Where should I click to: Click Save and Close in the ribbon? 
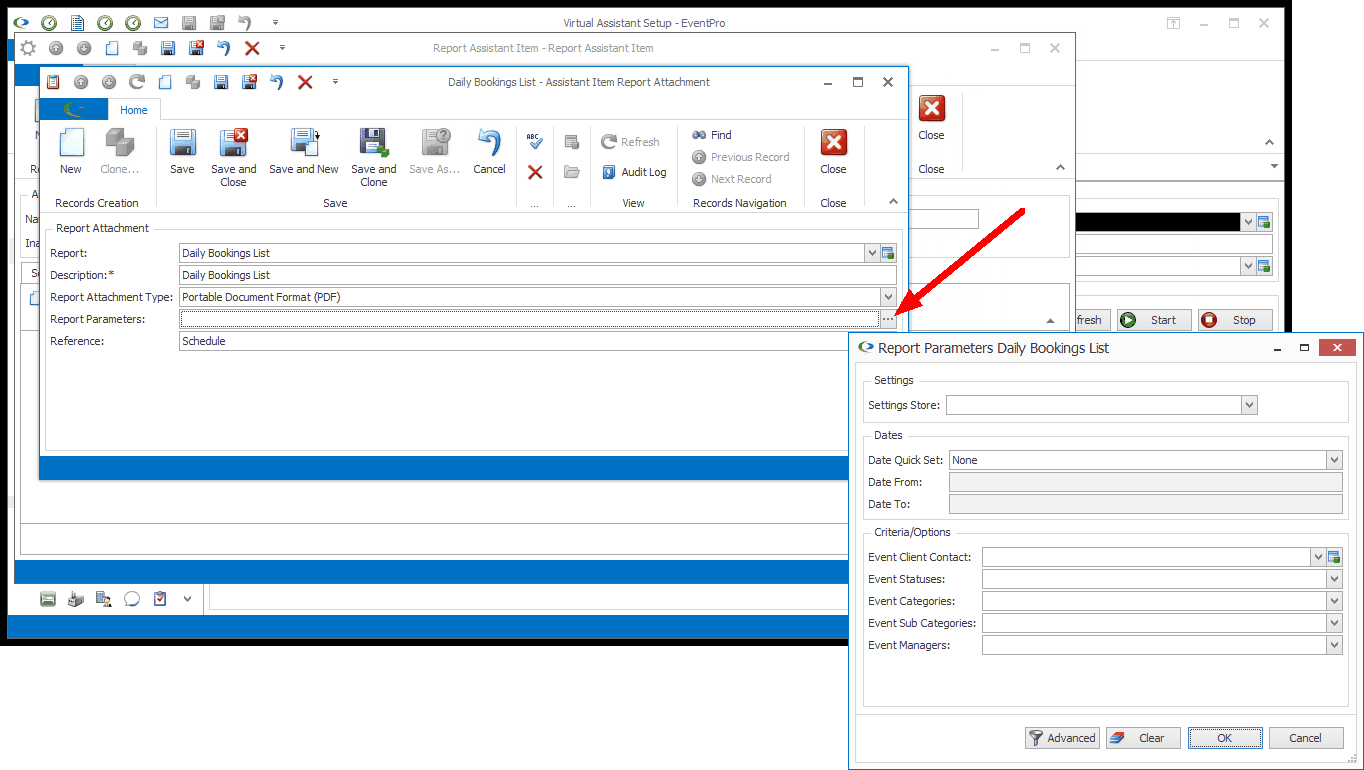point(233,158)
